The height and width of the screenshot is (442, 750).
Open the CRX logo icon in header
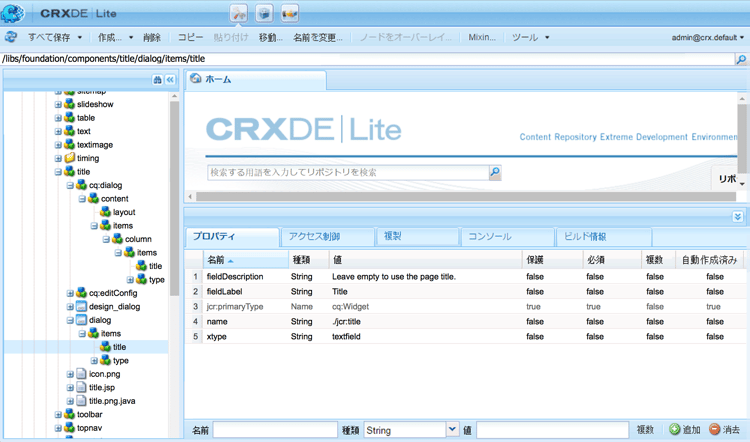(13, 13)
